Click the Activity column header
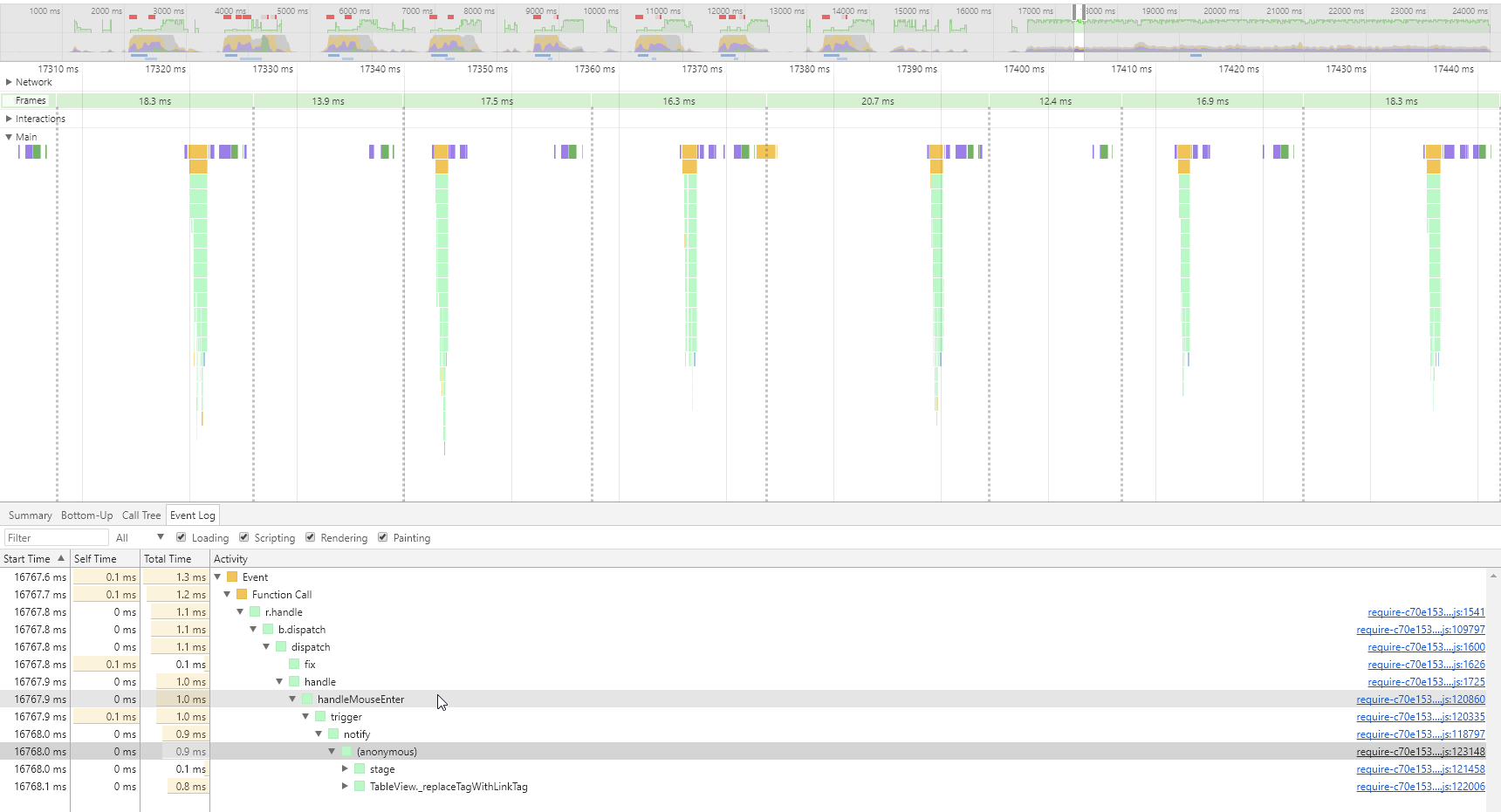 click(230, 559)
